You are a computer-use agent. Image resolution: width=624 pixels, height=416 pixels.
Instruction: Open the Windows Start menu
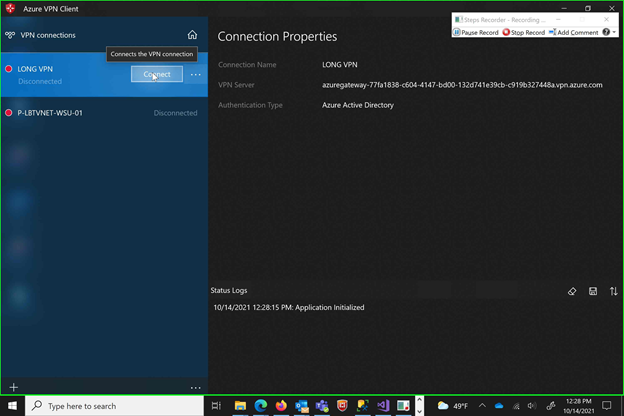point(12,406)
